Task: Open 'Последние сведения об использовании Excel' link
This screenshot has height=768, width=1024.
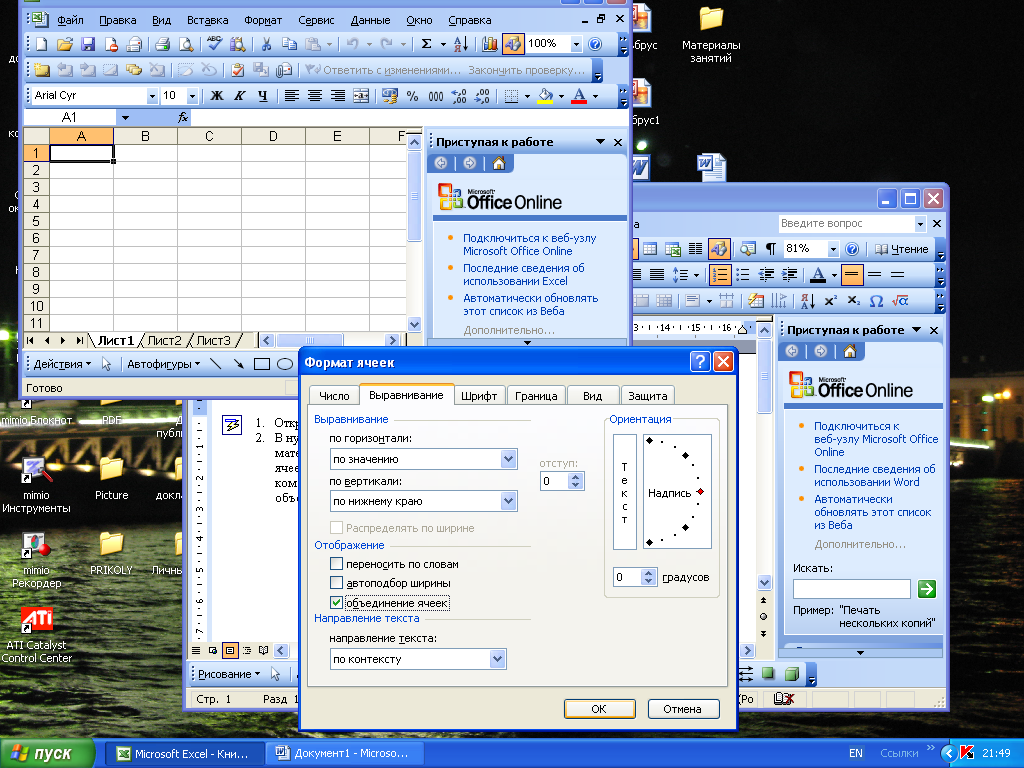Action: coord(523,274)
